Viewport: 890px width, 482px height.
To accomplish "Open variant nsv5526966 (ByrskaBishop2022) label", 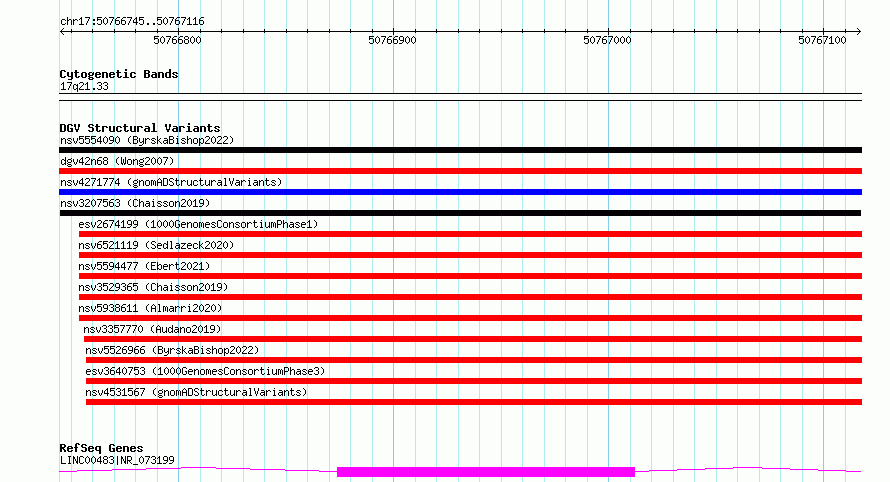I will coord(172,350).
